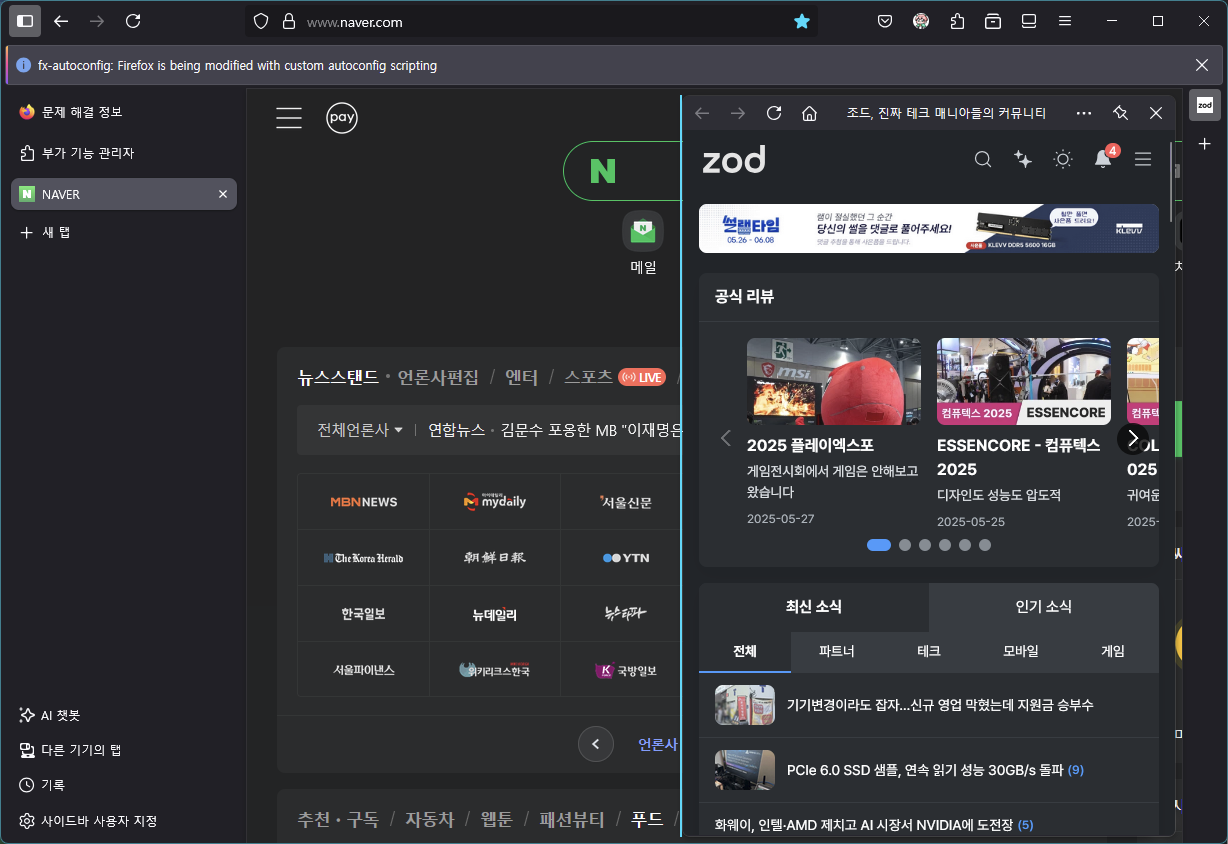Select the NAVER vertical tab
The image size is (1228, 844).
124,194
